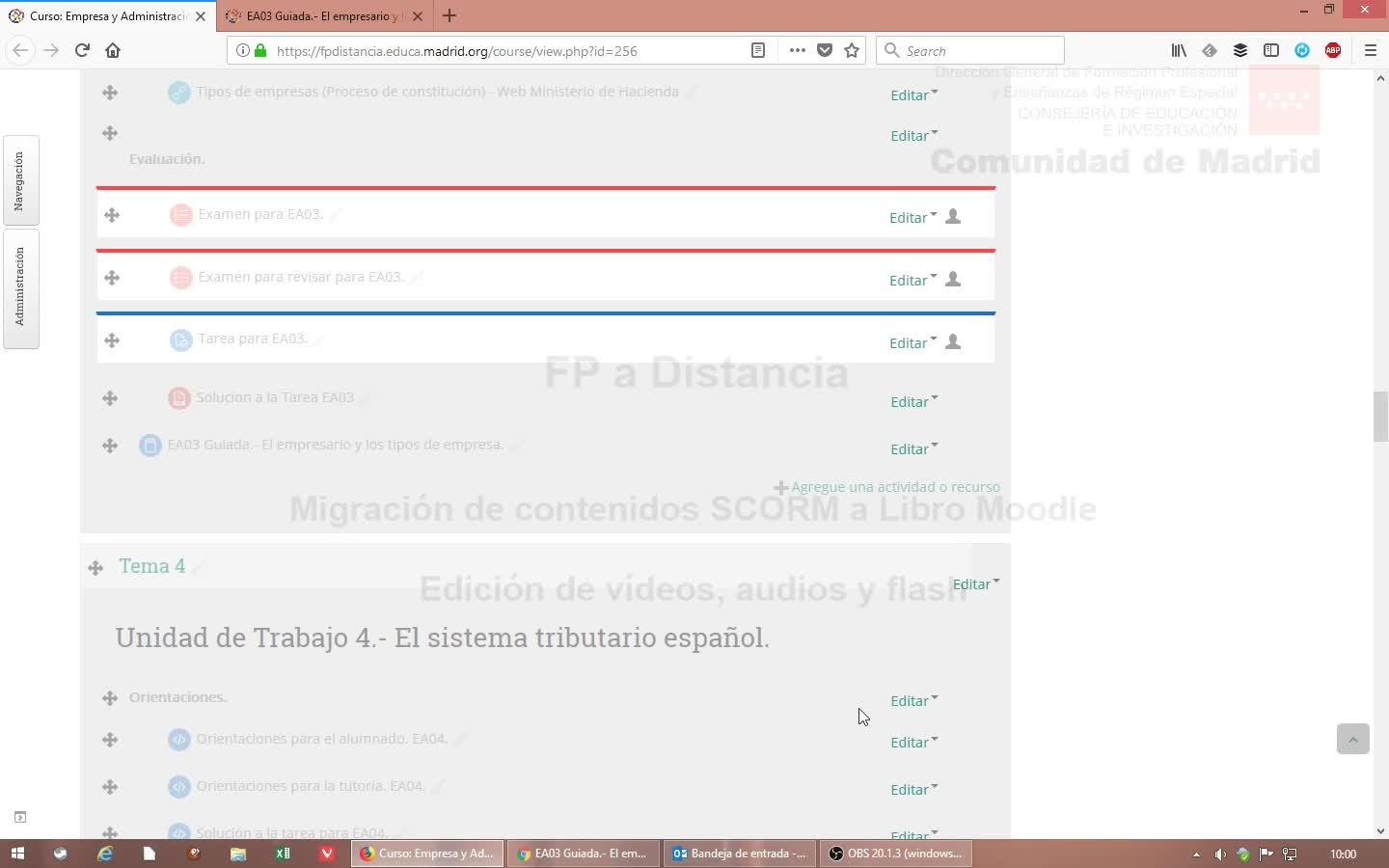The height and width of the screenshot is (868, 1389).
Task: Open Editar menu for Tema 4 section
Action: point(976,583)
